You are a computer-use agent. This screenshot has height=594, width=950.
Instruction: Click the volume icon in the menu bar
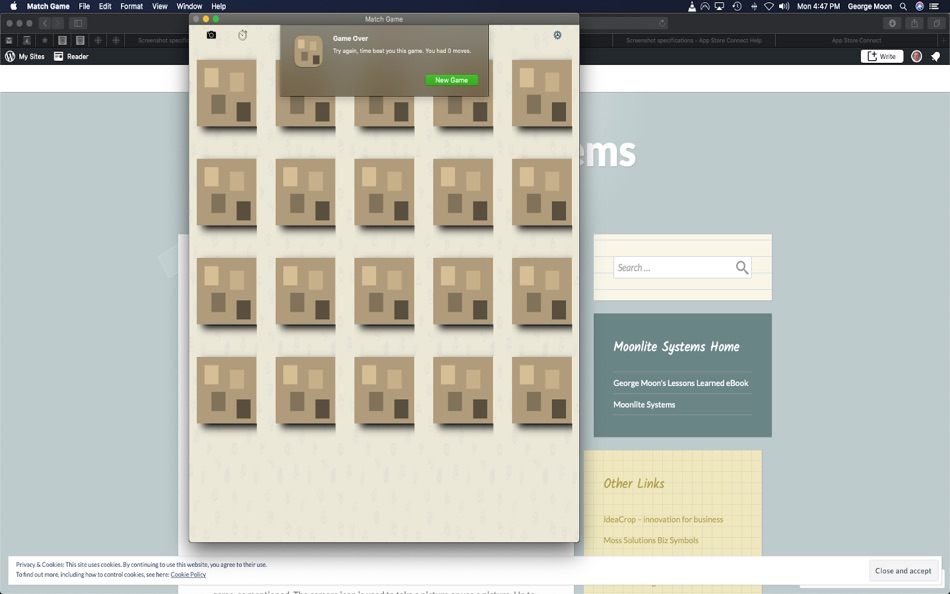pyautogui.click(x=783, y=6)
